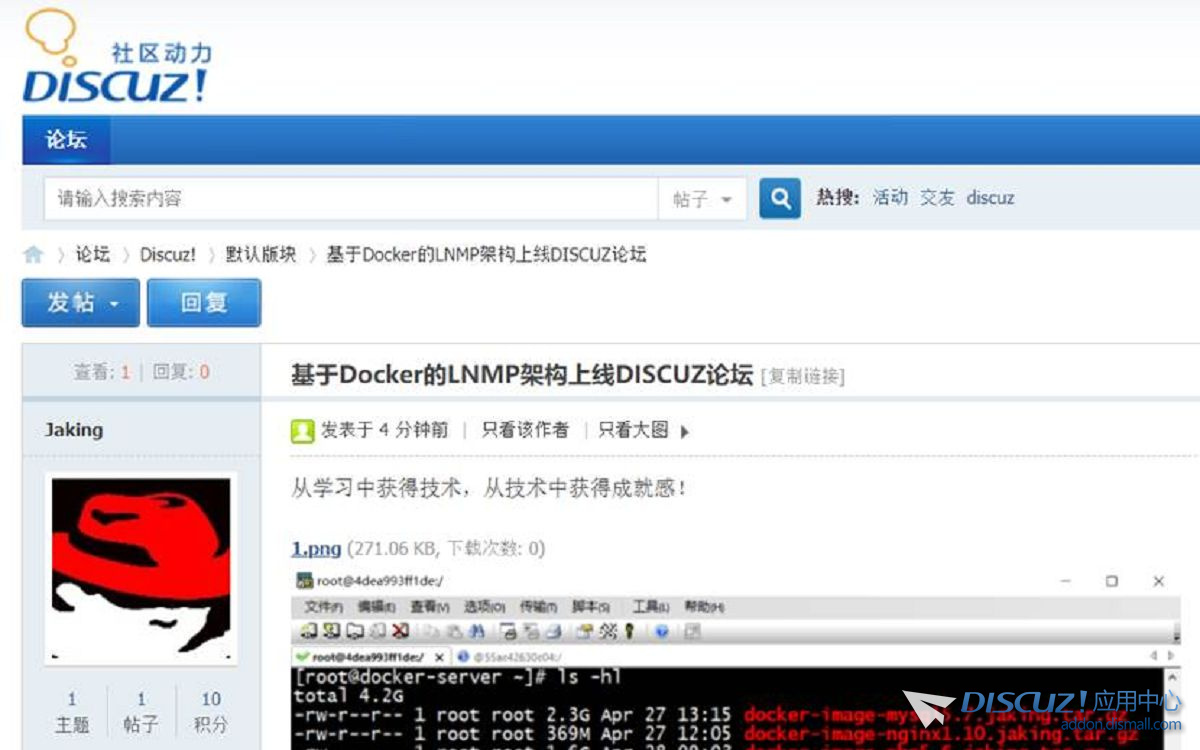Image resolution: width=1200 pixels, height=750 pixels.
Task: Select 只看该作者 filter link
Action: 525,431
